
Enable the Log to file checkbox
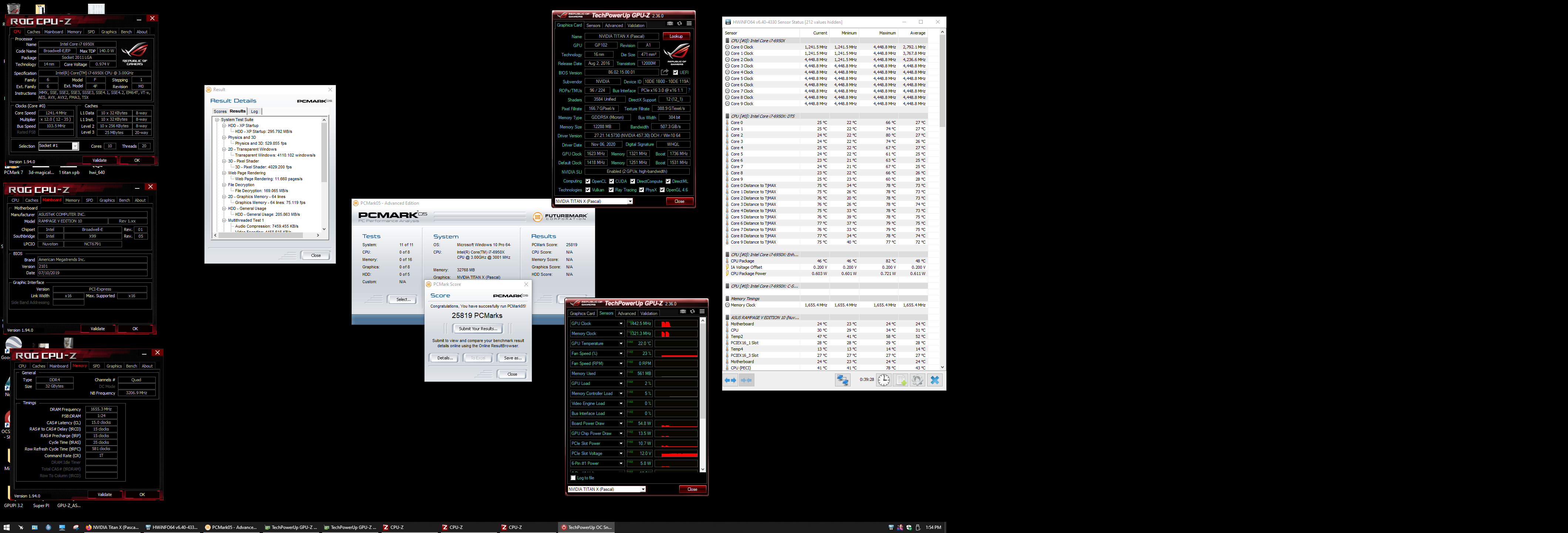point(573,477)
